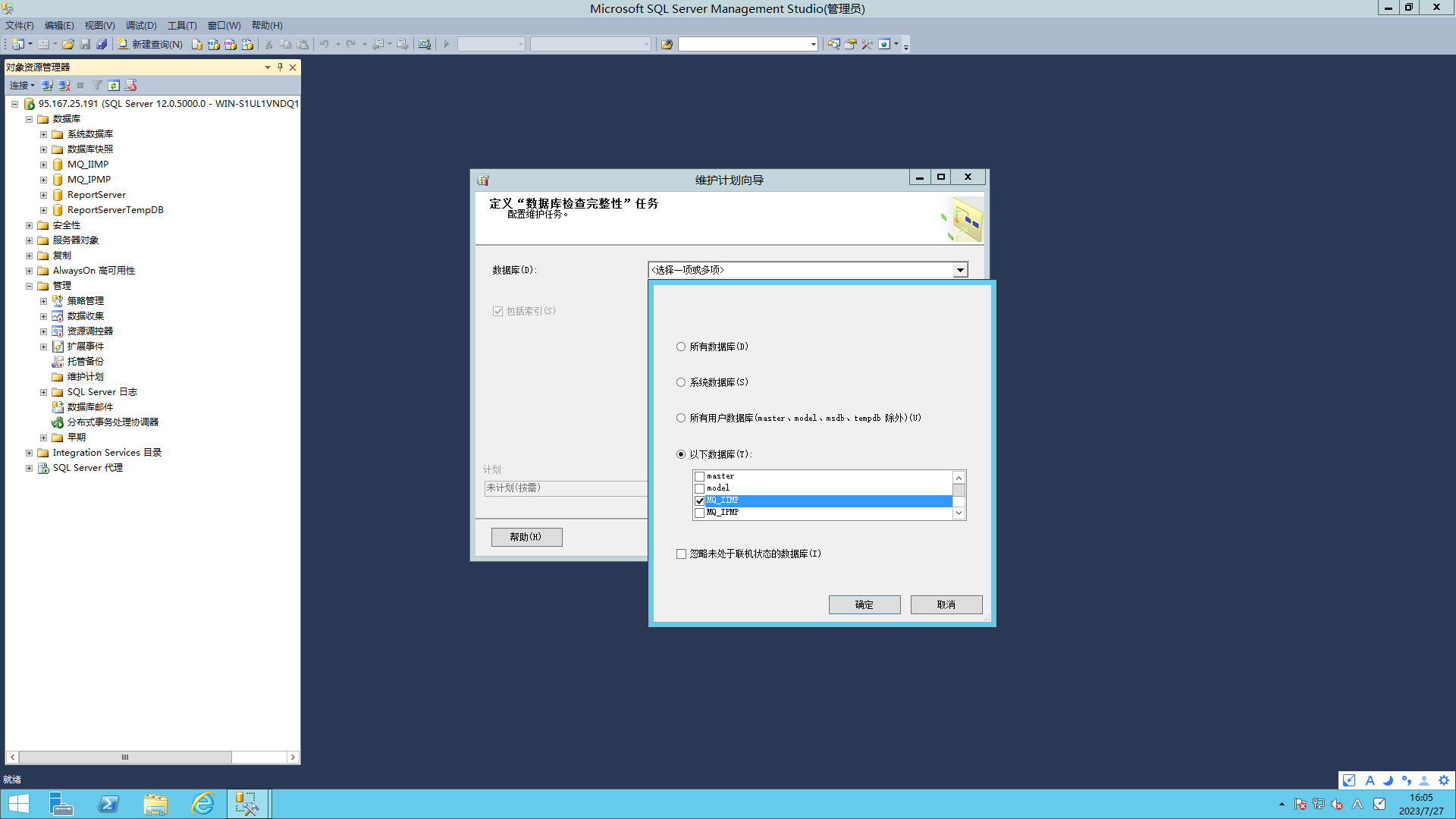Expand the MQ_IPMP database node
1456x819 pixels.
pyautogui.click(x=43, y=180)
